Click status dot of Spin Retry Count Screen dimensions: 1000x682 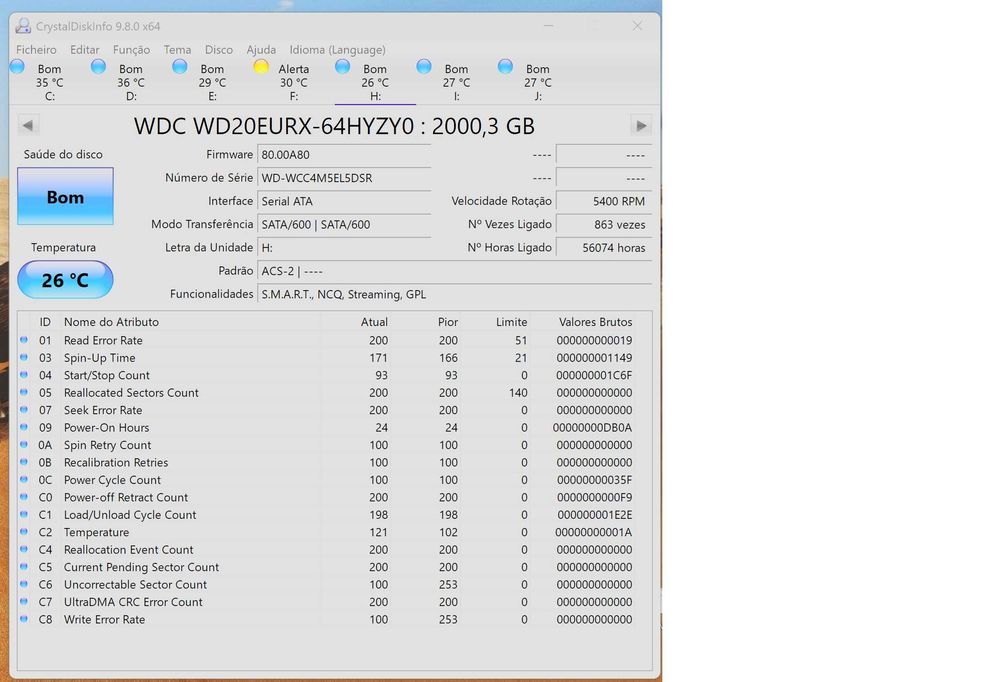pyautogui.click(x=24, y=445)
